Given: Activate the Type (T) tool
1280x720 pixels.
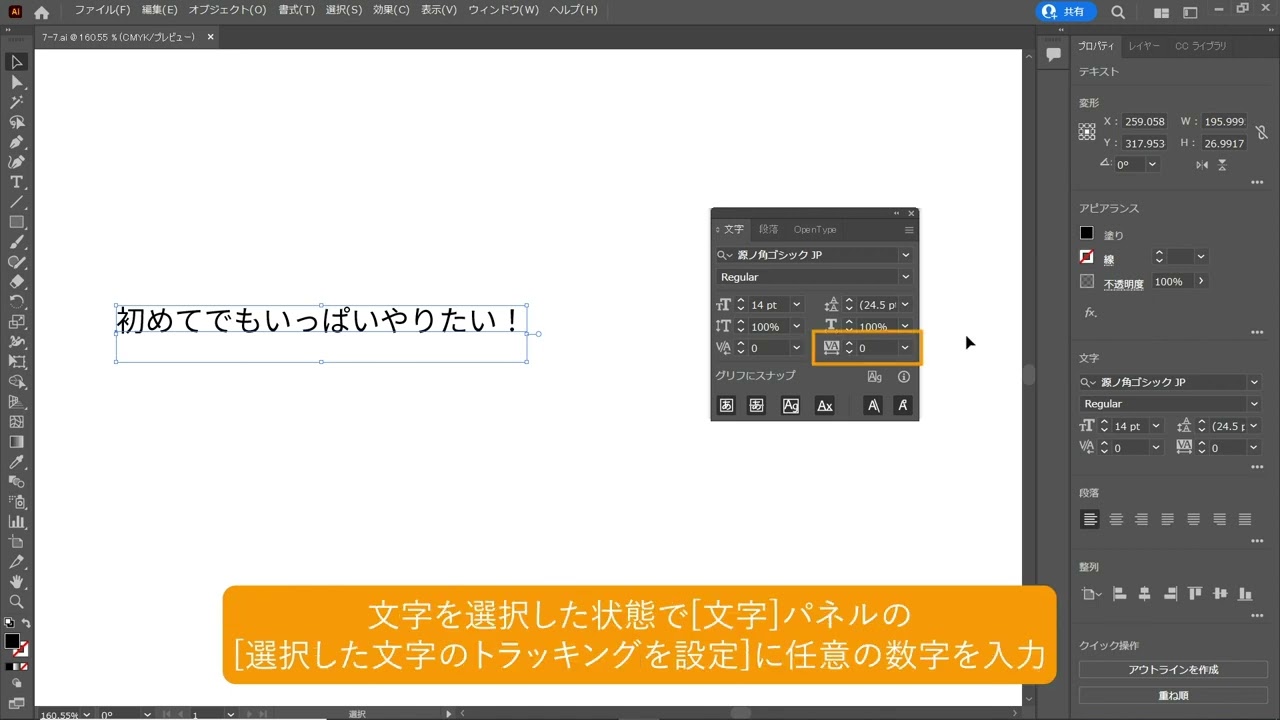Looking at the screenshot, I should pos(17,182).
